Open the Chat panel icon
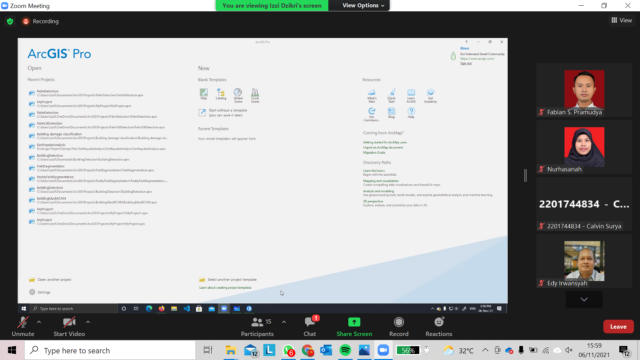The height and width of the screenshot is (360, 640). pyautogui.click(x=310, y=322)
